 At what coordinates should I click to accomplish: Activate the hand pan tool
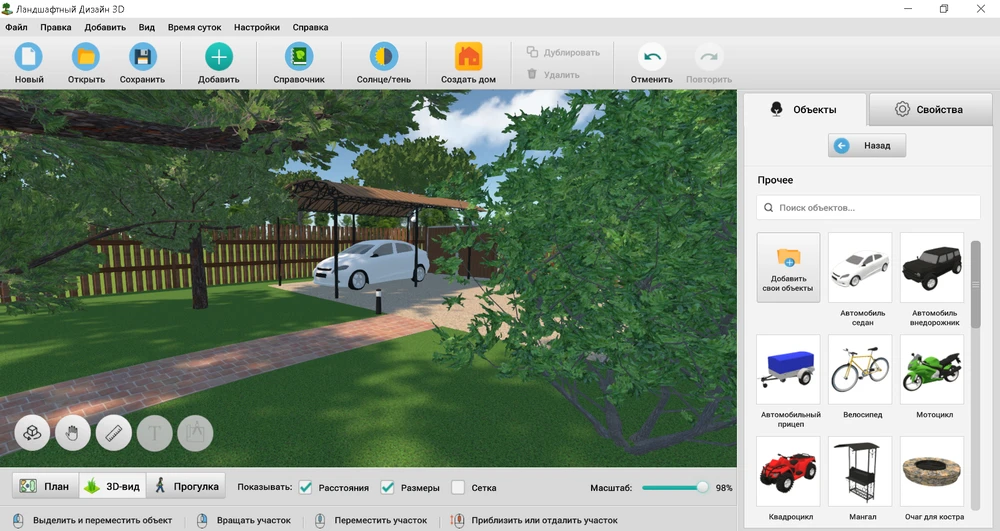tap(73, 433)
